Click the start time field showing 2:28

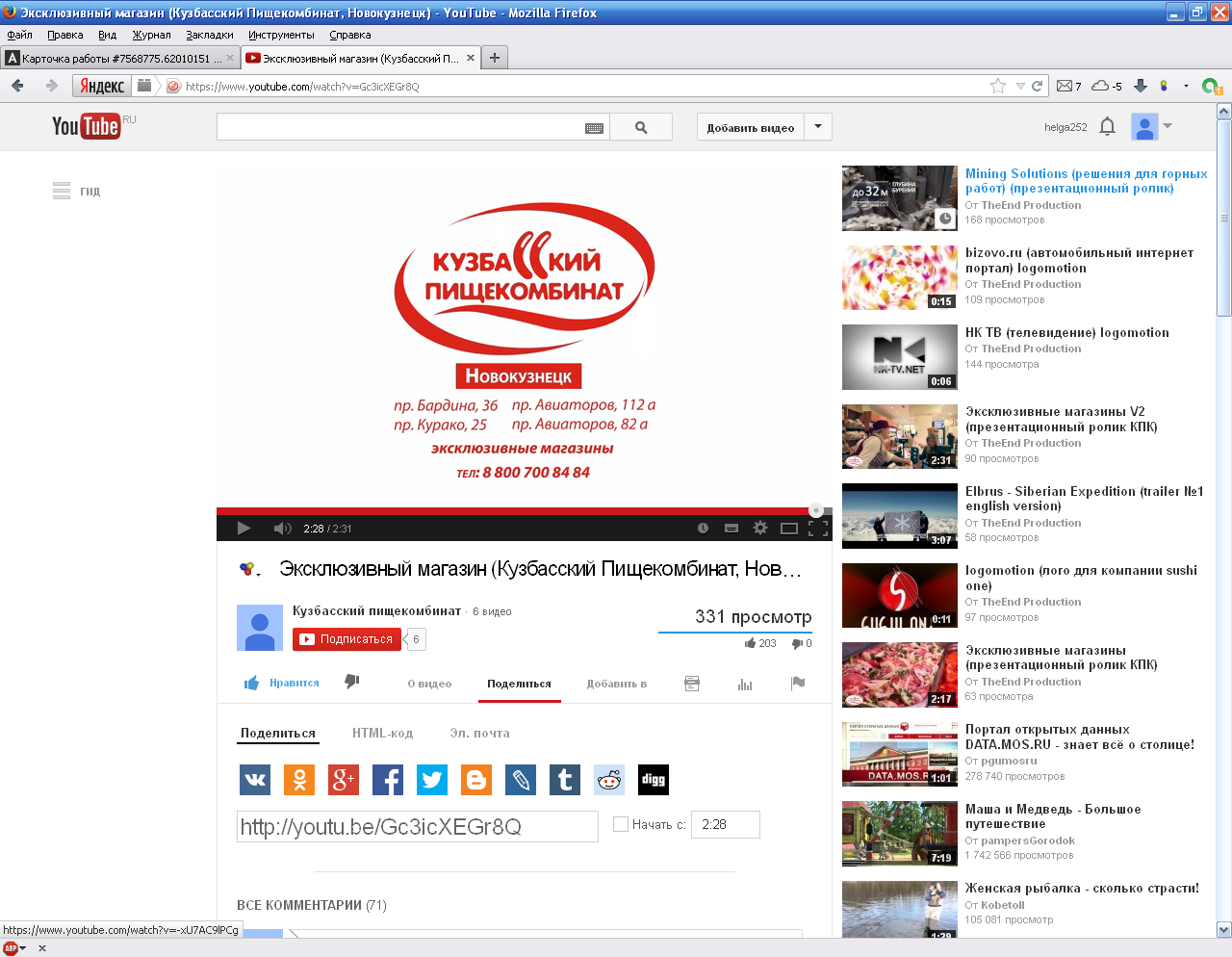(726, 824)
